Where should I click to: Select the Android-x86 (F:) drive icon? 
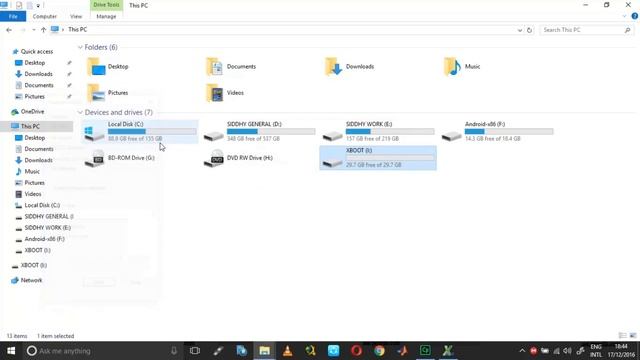[x=451, y=136]
